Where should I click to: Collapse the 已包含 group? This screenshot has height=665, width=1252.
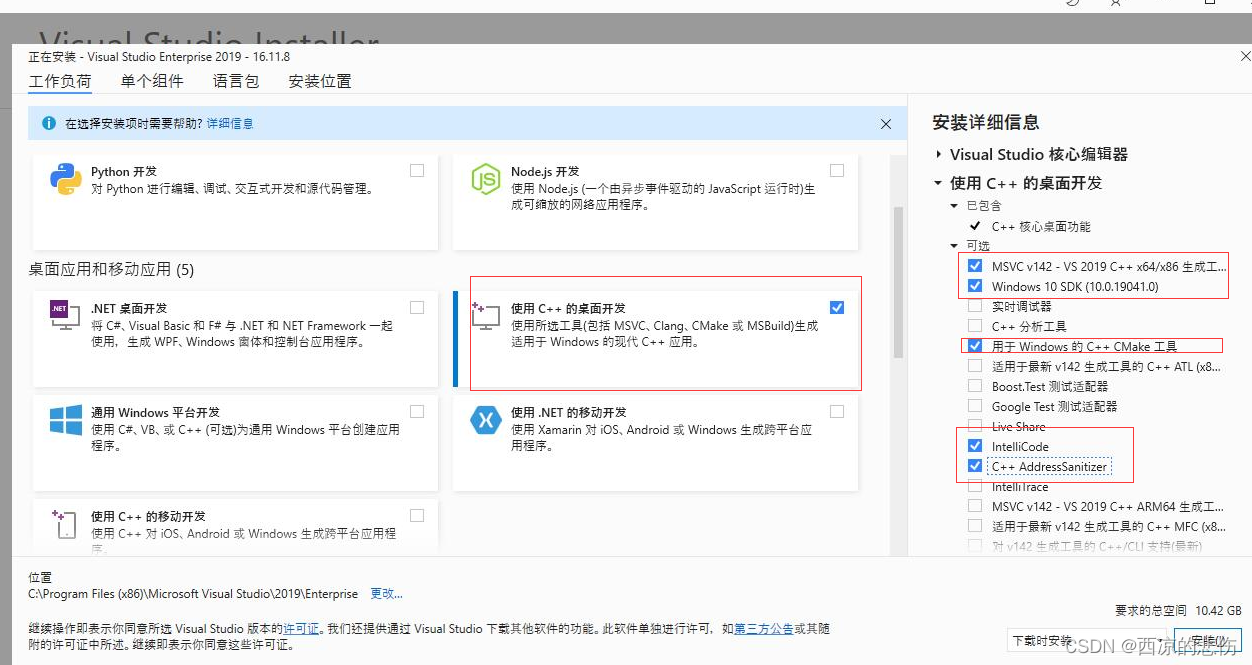point(954,206)
